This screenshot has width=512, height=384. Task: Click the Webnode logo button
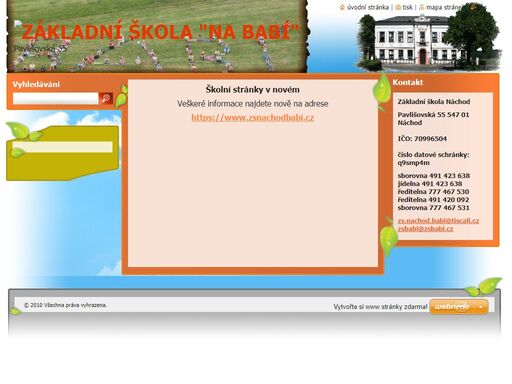[459, 307]
